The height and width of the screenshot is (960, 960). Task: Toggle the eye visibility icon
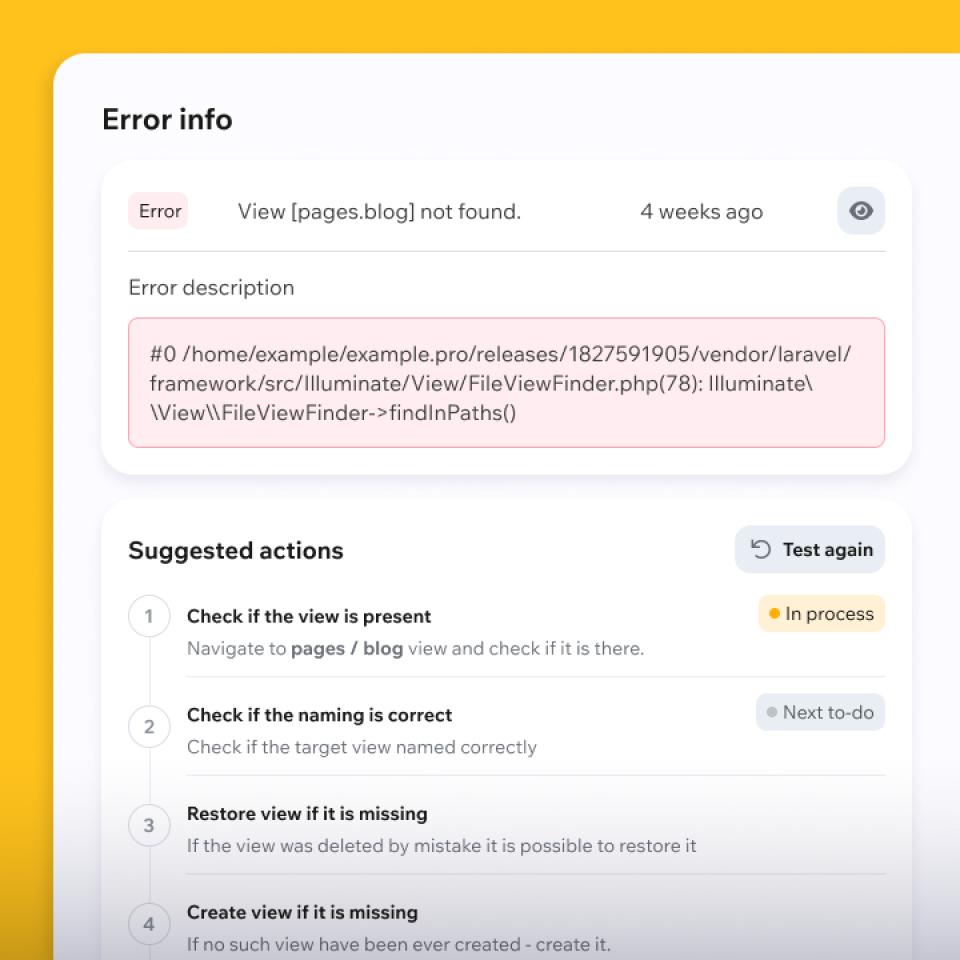click(860, 211)
